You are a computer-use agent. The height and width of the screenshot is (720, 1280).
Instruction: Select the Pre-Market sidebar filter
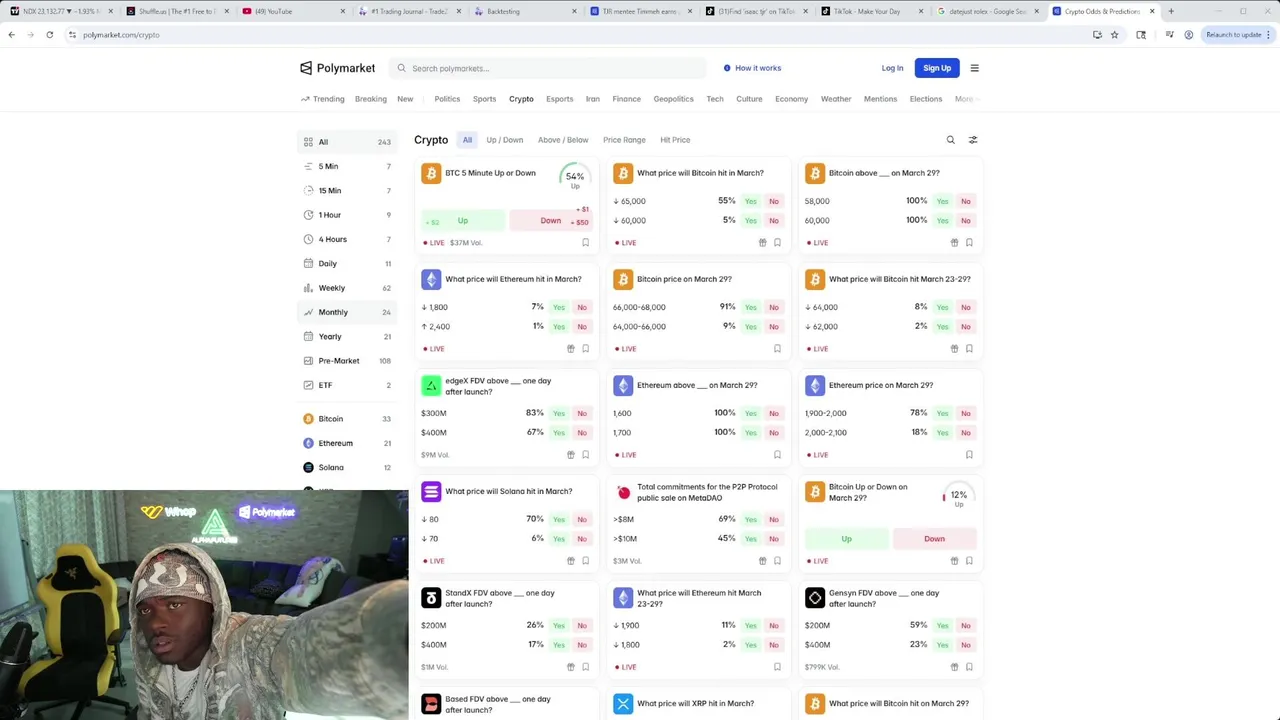347,361
